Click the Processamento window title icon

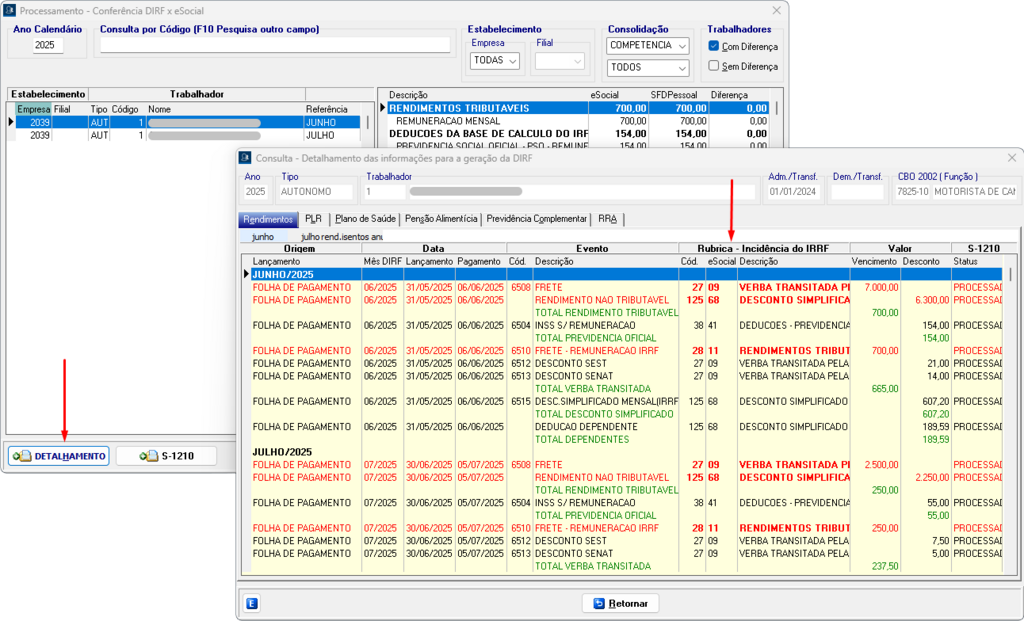click(x=11, y=9)
